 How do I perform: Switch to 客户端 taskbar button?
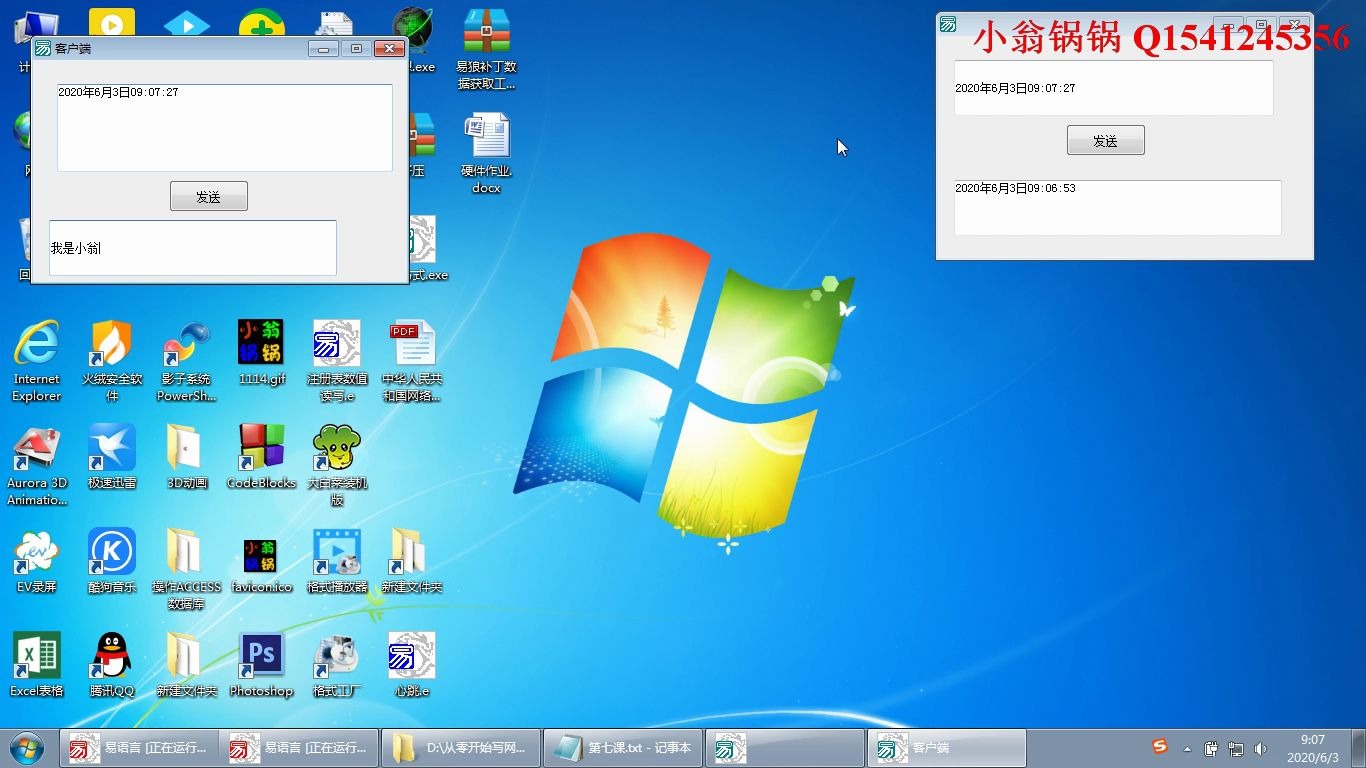coord(947,748)
